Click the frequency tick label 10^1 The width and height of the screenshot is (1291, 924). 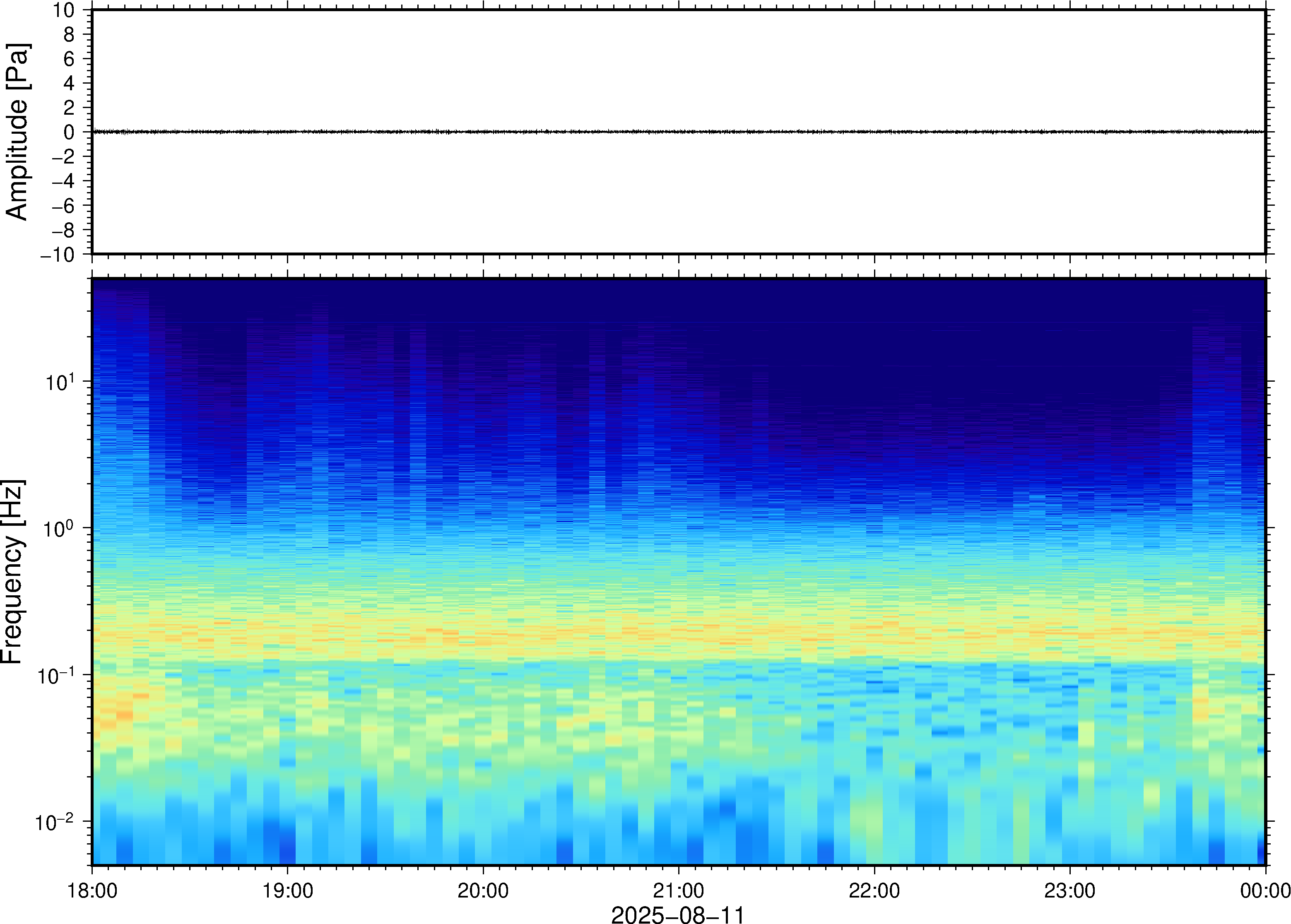pos(60,382)
